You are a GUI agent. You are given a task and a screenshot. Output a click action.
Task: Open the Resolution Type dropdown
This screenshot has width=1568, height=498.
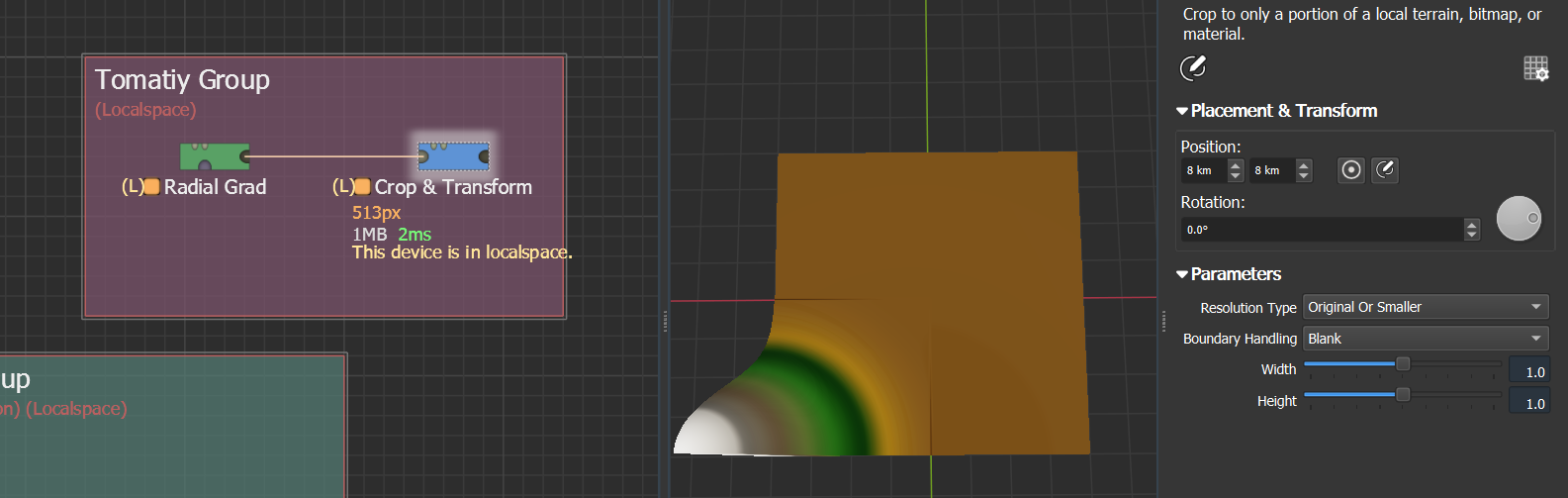tap(1426, 307)
